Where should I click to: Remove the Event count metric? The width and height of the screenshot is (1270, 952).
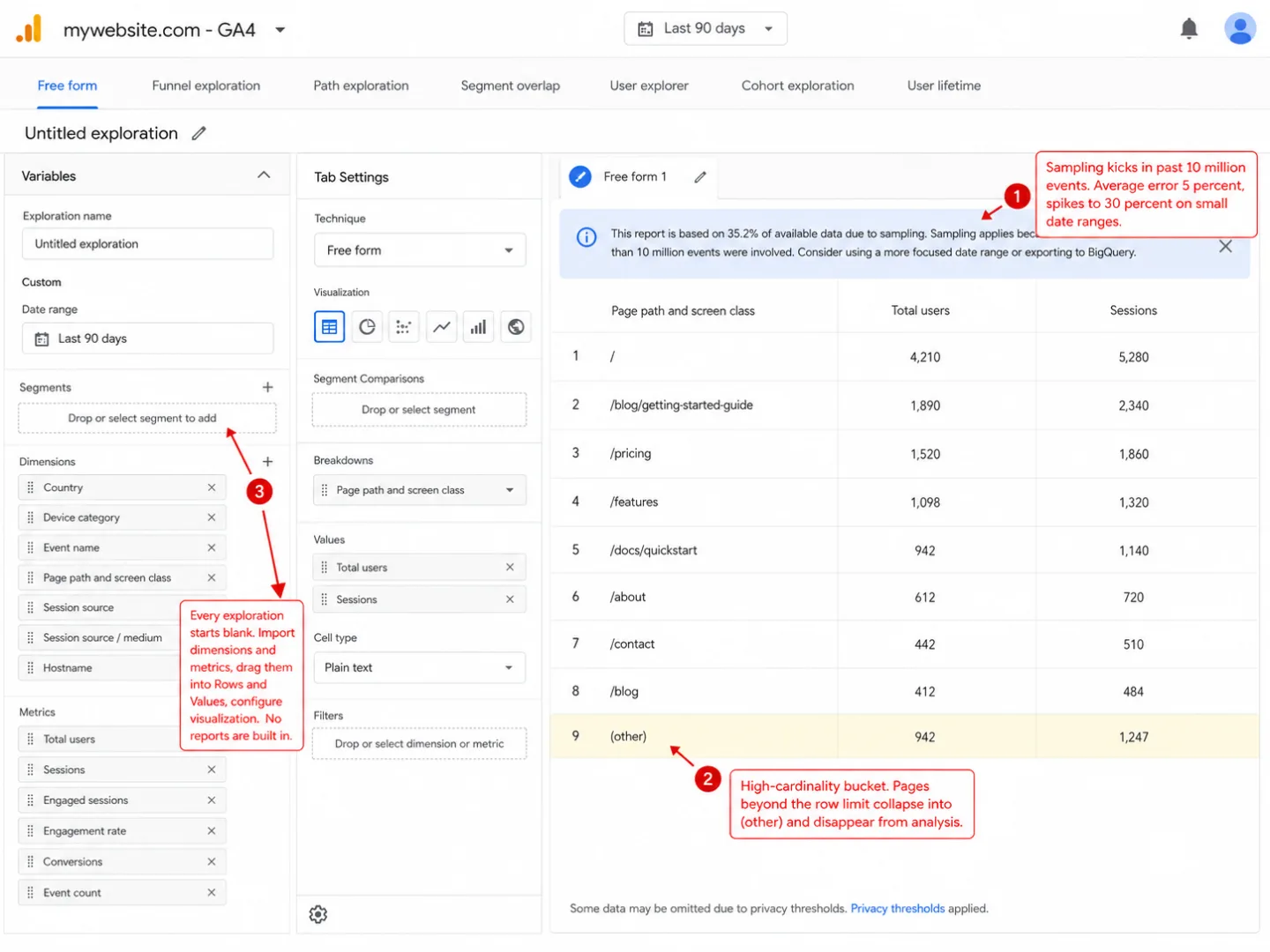pyautogui.click(x=212, y=892)
